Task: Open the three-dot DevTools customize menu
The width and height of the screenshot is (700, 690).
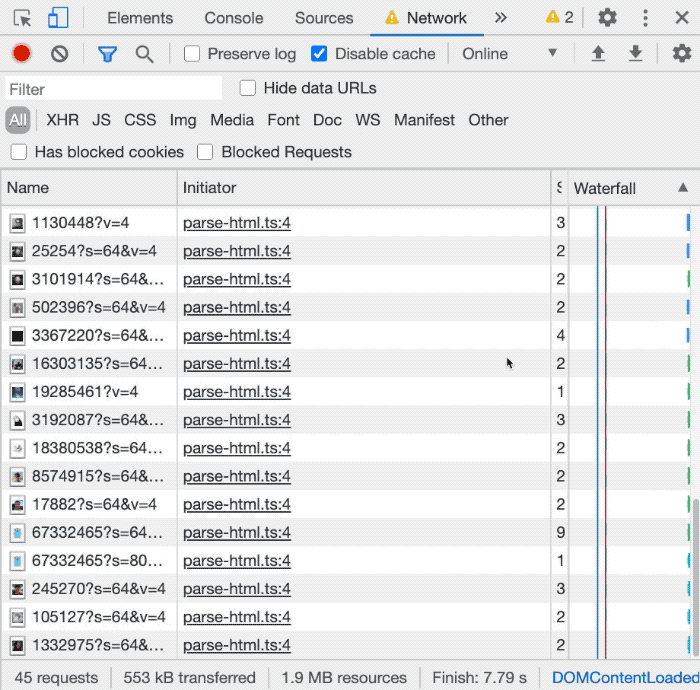Action: tap(645, 18)
